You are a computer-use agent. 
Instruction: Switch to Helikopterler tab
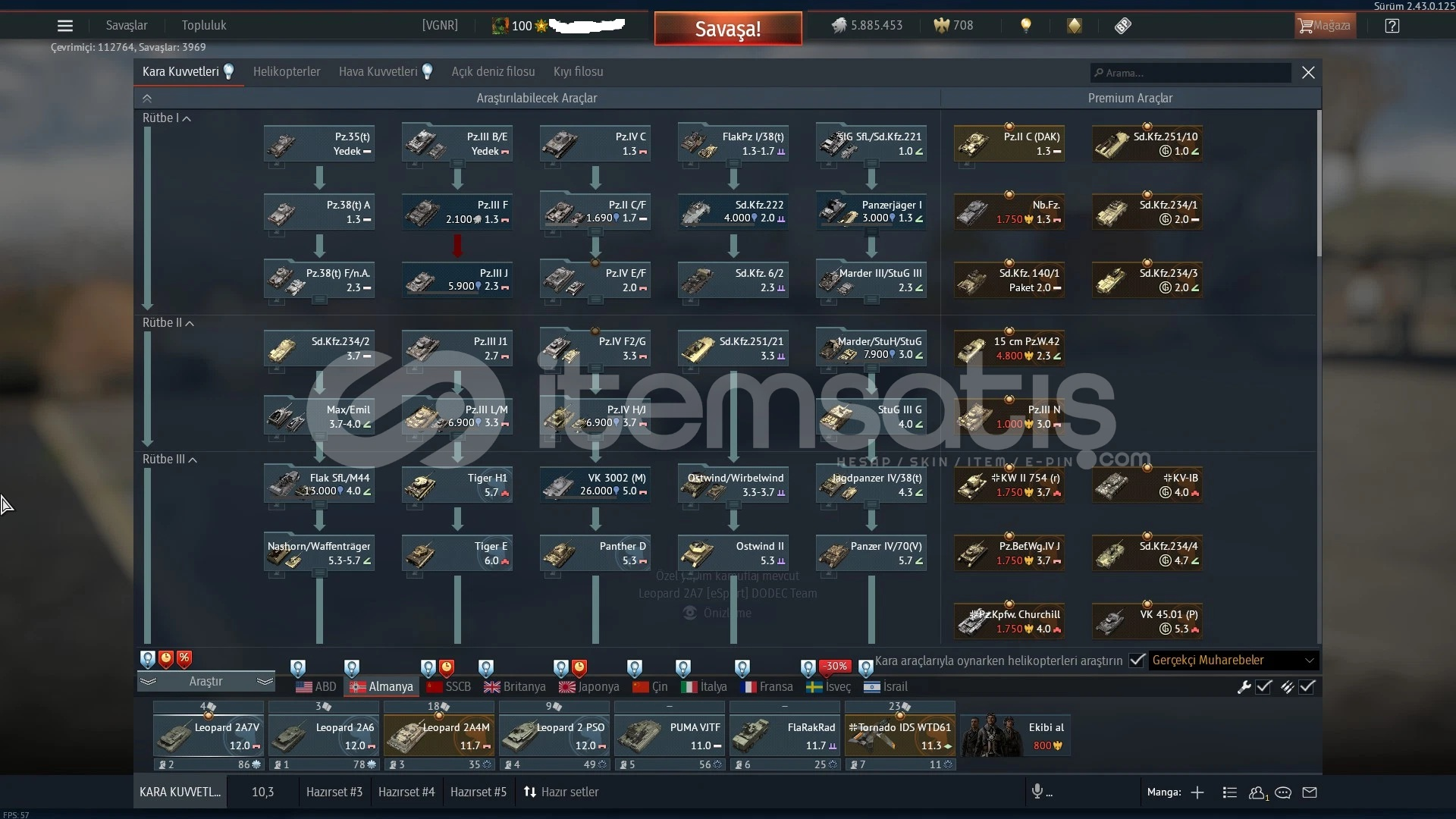(287, 72)
